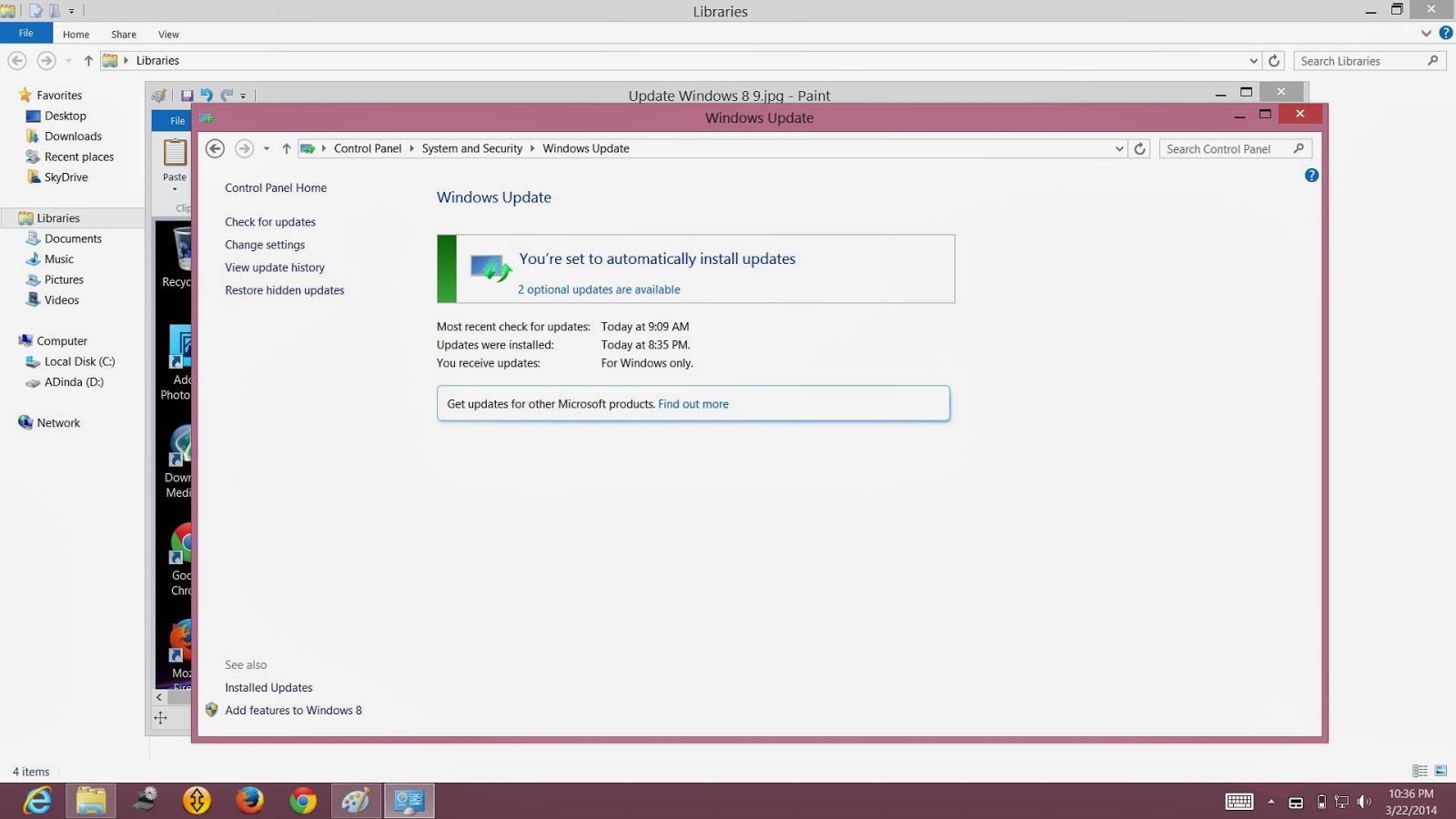Click Libraries explorer back button
1456x819 pixels.
tap(17, 60)
